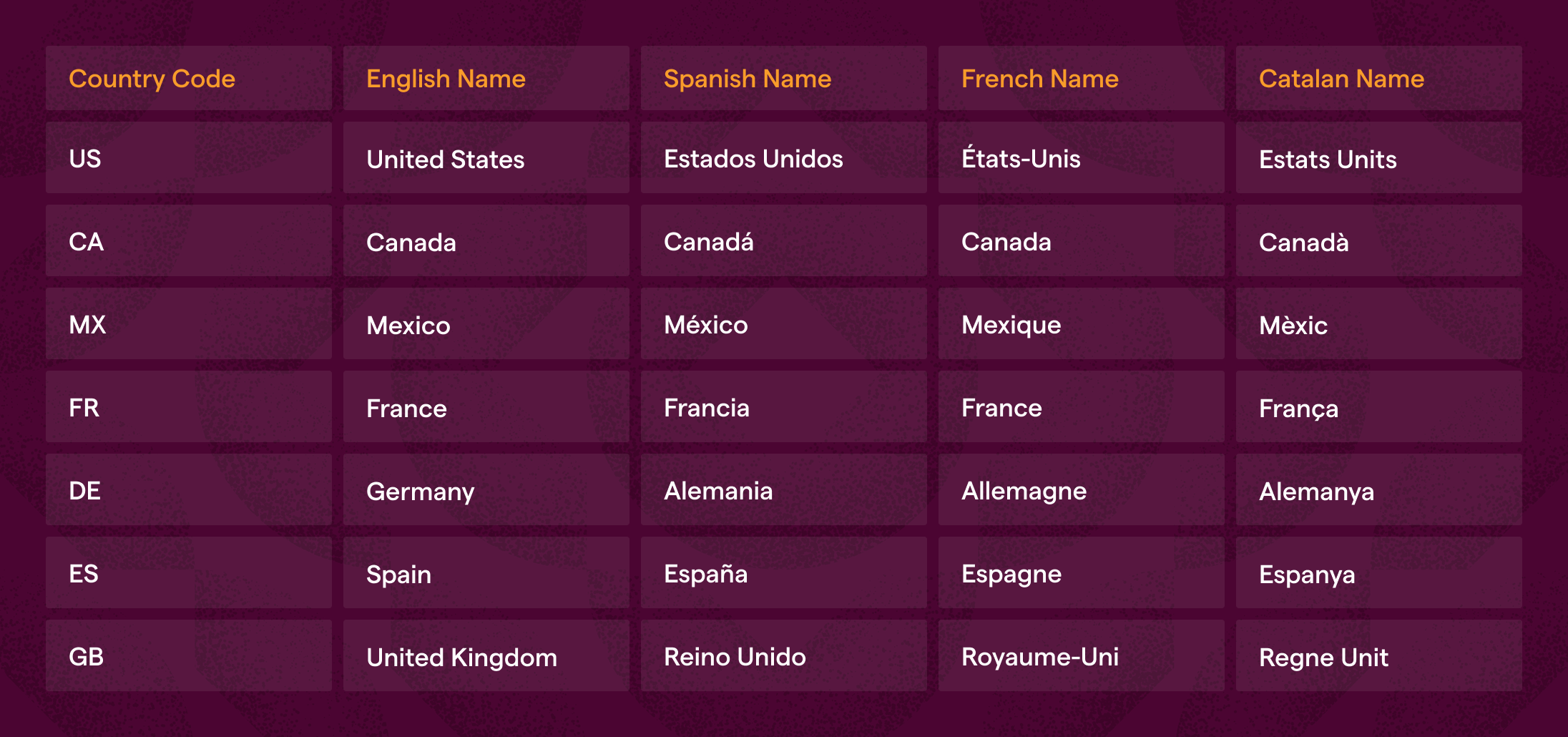1568x737 pixels.
Task: Click the Espanya cell
Action: 1379,572
